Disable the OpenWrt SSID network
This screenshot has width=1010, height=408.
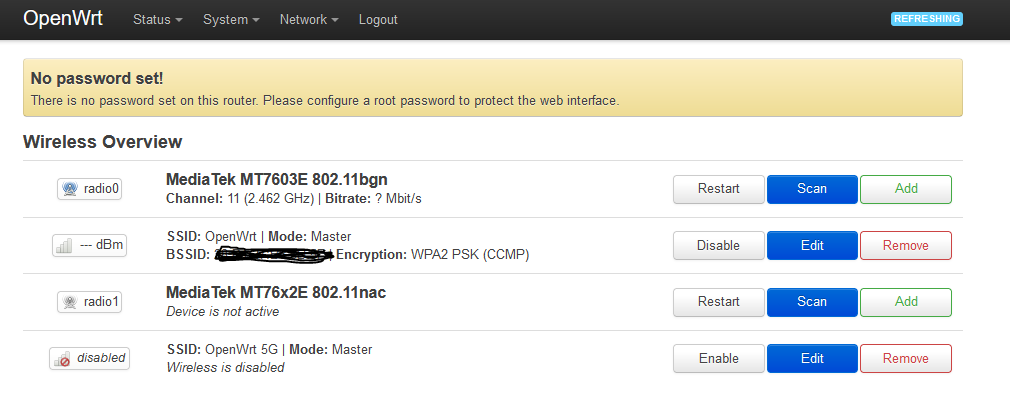[x=719, y=246]
